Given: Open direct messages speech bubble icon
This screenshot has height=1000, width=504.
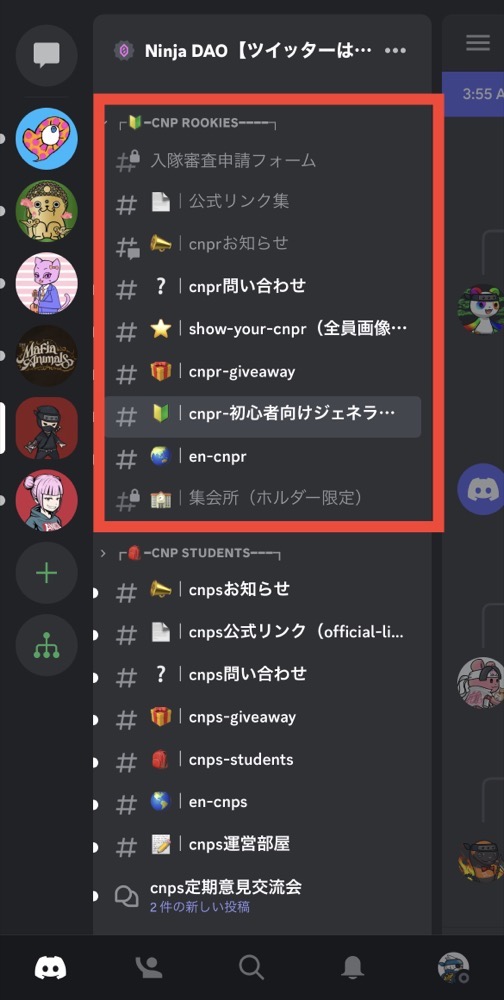Looking at the screenshot, I should pyautogui.click(x=47, y=55).
